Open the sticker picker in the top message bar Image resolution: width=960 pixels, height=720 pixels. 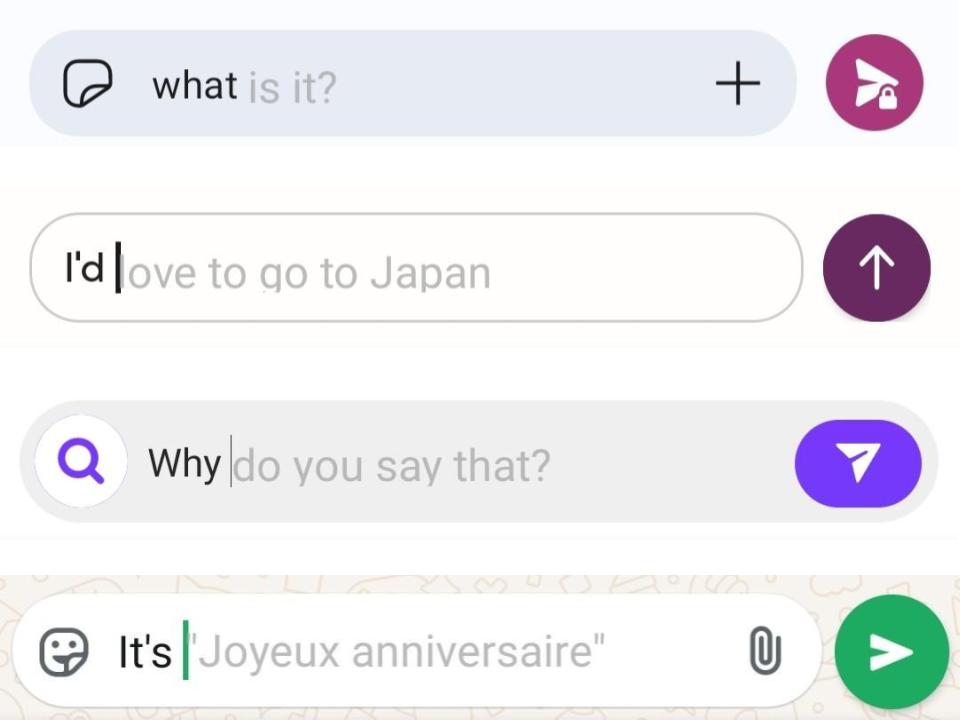(88, 84)
